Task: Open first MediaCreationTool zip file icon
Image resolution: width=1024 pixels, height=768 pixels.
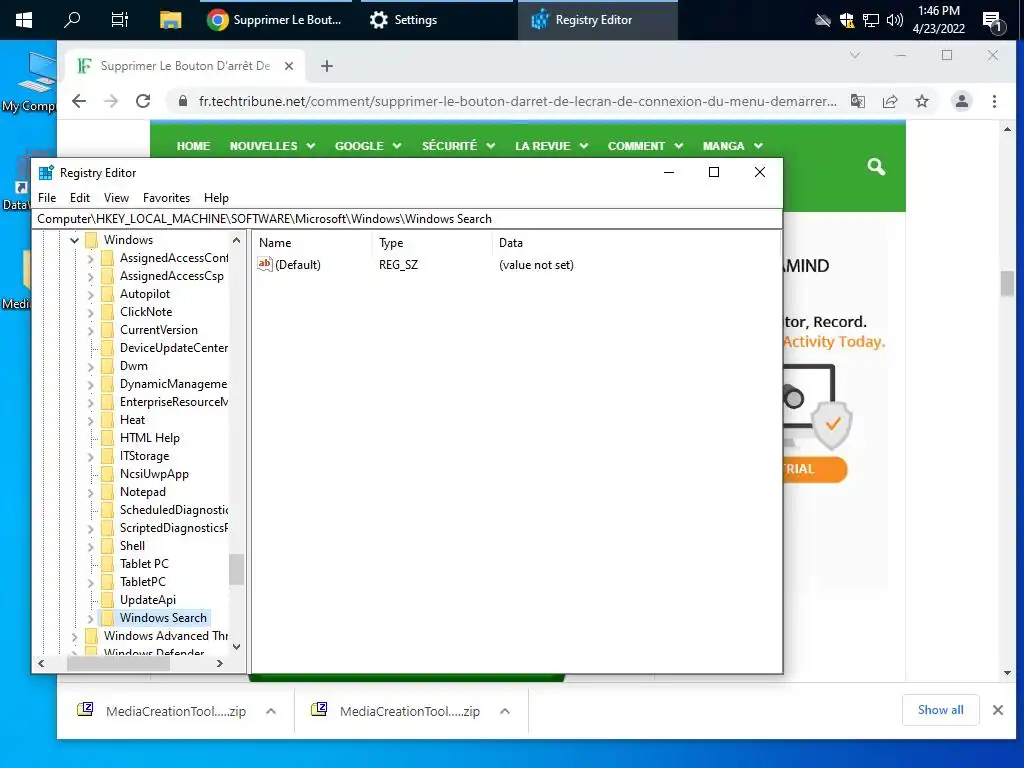Action: click(85, 710)
